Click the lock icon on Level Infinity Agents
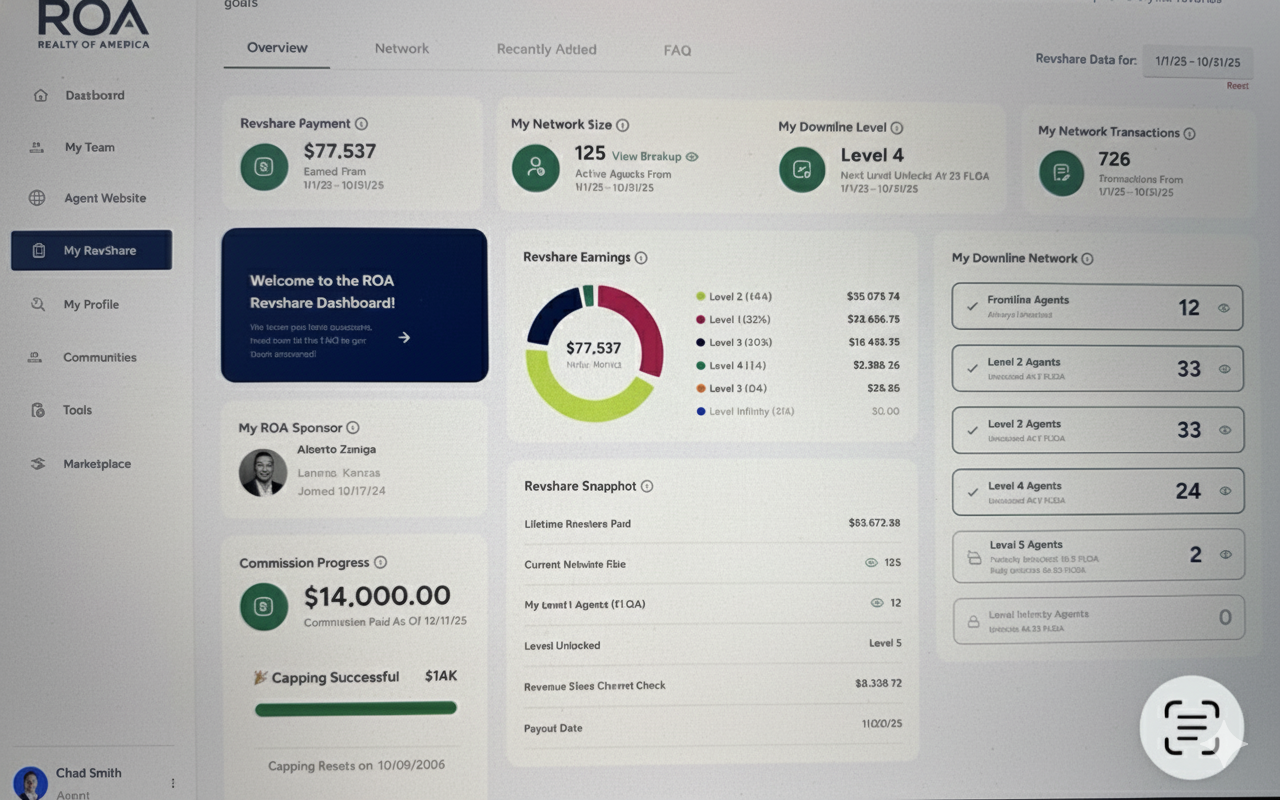Screen dimensions: 1280x800 pos(972,621)
